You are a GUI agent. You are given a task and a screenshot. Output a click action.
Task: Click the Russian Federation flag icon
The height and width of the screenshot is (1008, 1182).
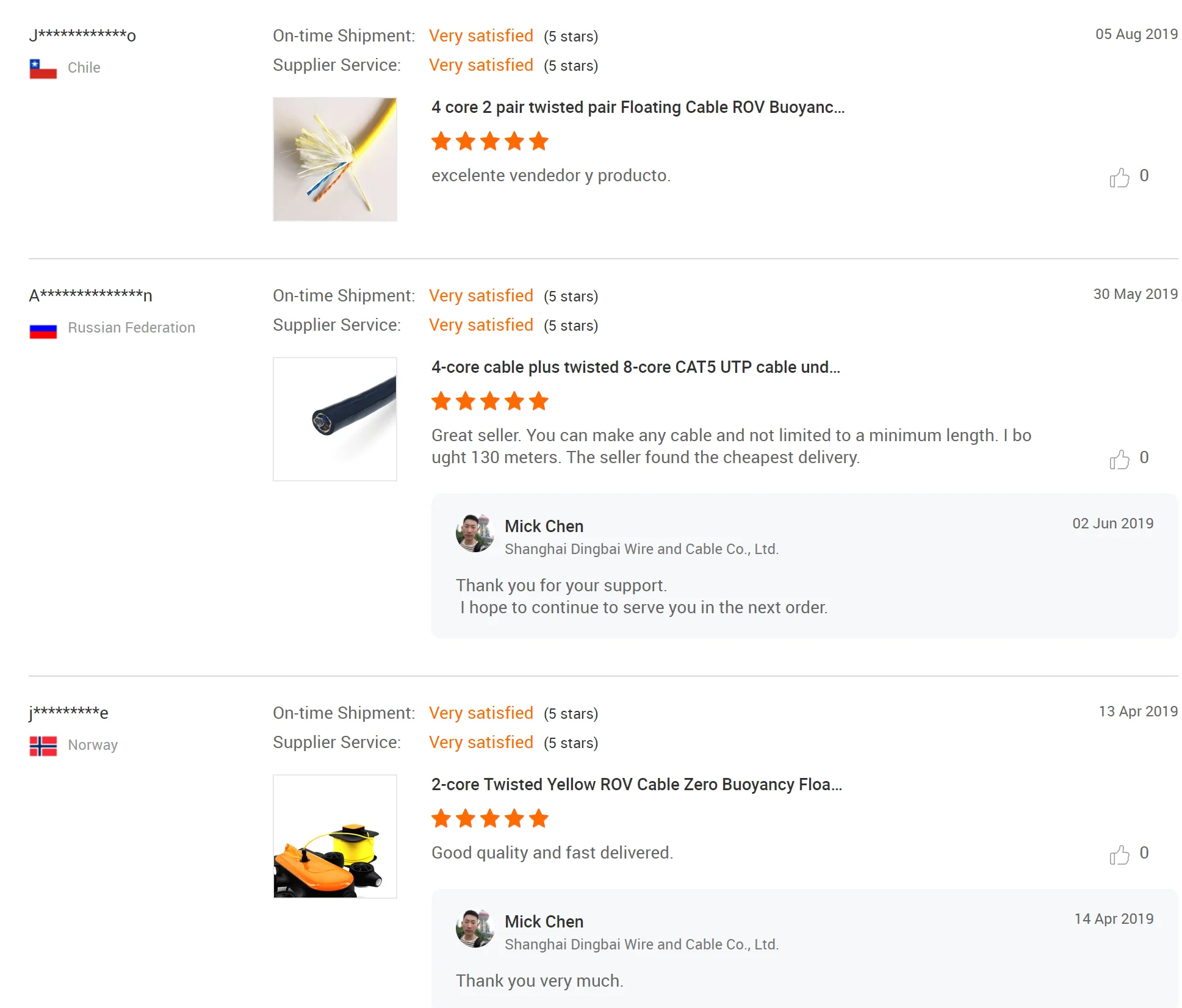click(x=43, y=331)
